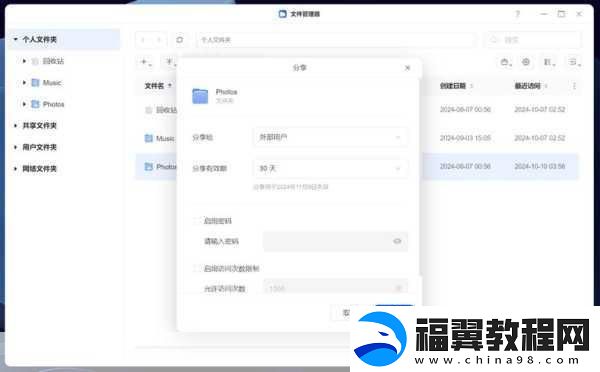Expand the 回收站 node in sidebar
This screenshot has width=600, height=372.
click(x=24, y=61)
